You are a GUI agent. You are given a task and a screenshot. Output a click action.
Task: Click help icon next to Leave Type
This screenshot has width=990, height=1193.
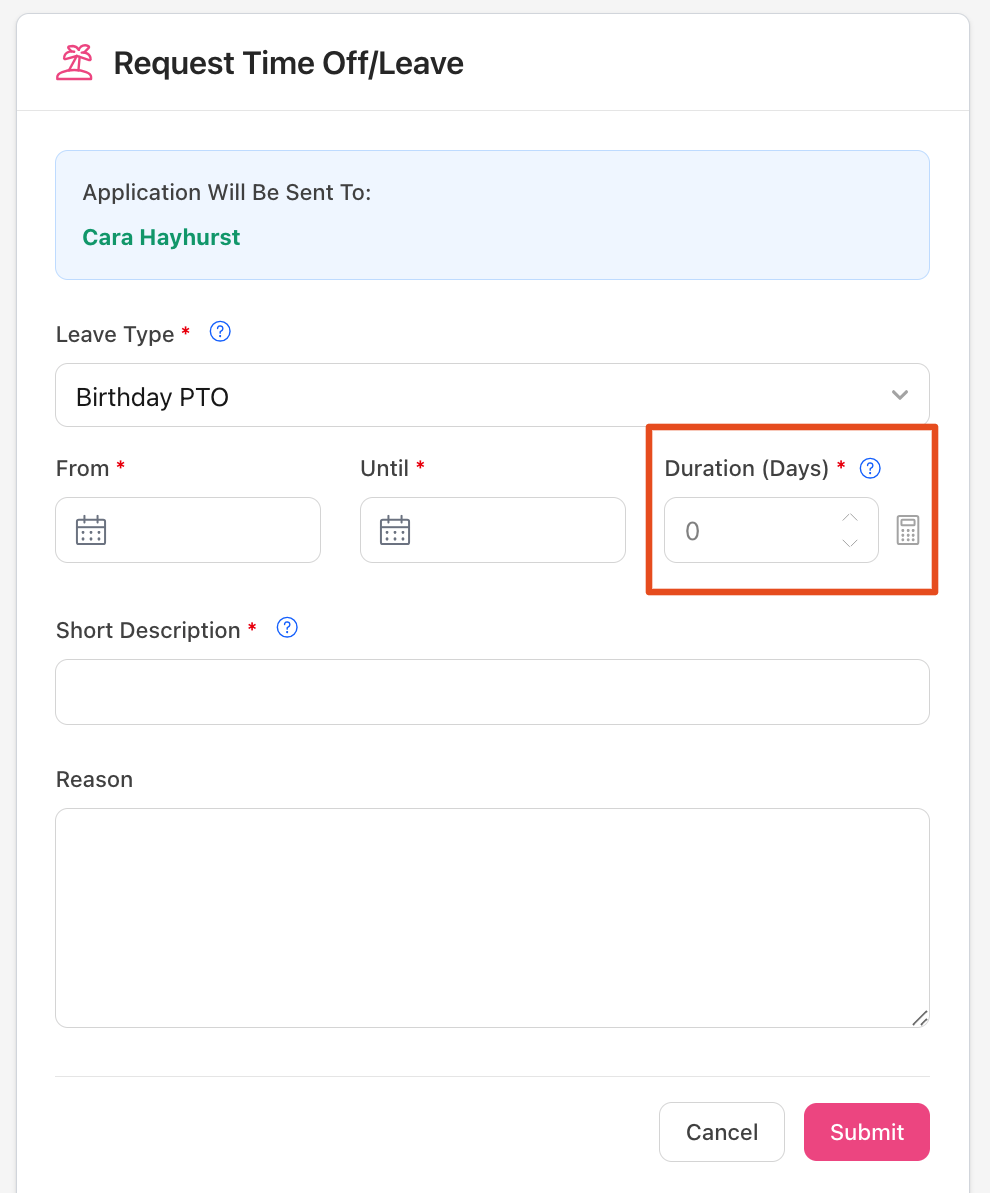[x=220, y=332]
